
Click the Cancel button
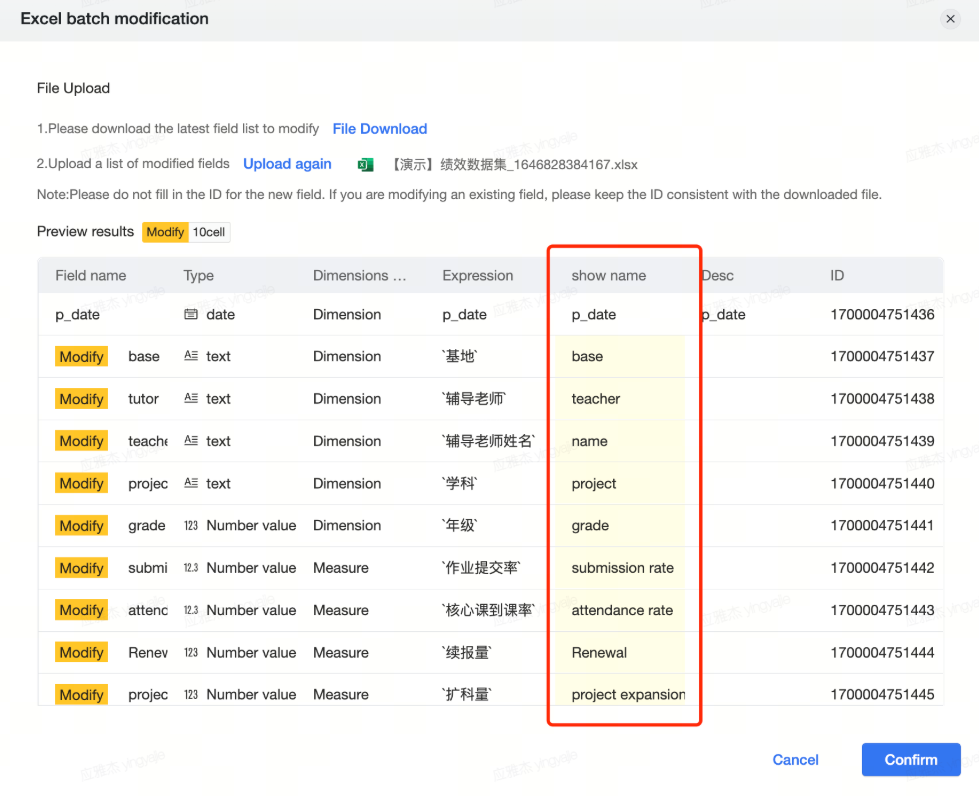click(x=795, y=760)
